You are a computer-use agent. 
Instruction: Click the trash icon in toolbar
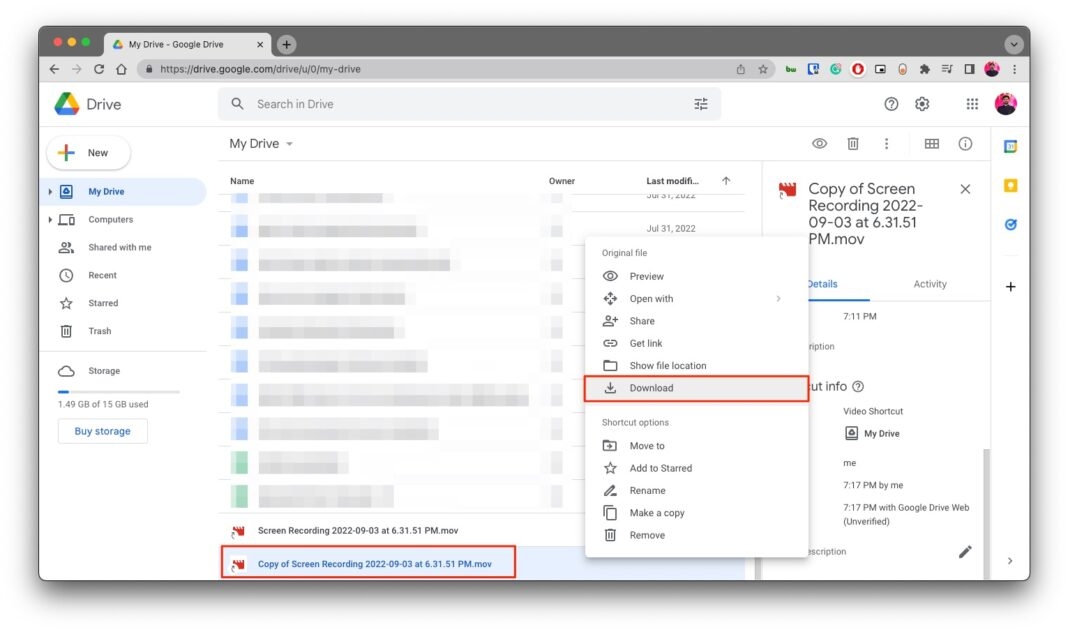(x=853, y=144)
